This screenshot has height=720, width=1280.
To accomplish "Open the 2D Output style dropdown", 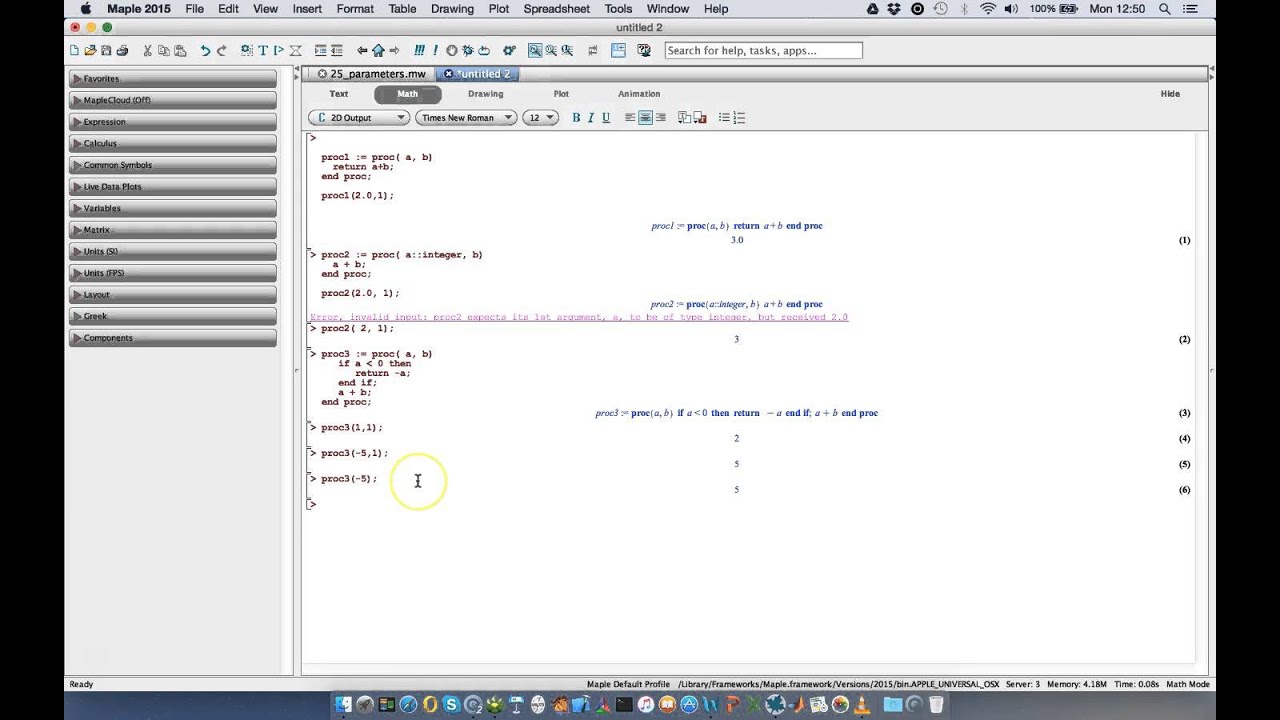I will tap(359, 118).
